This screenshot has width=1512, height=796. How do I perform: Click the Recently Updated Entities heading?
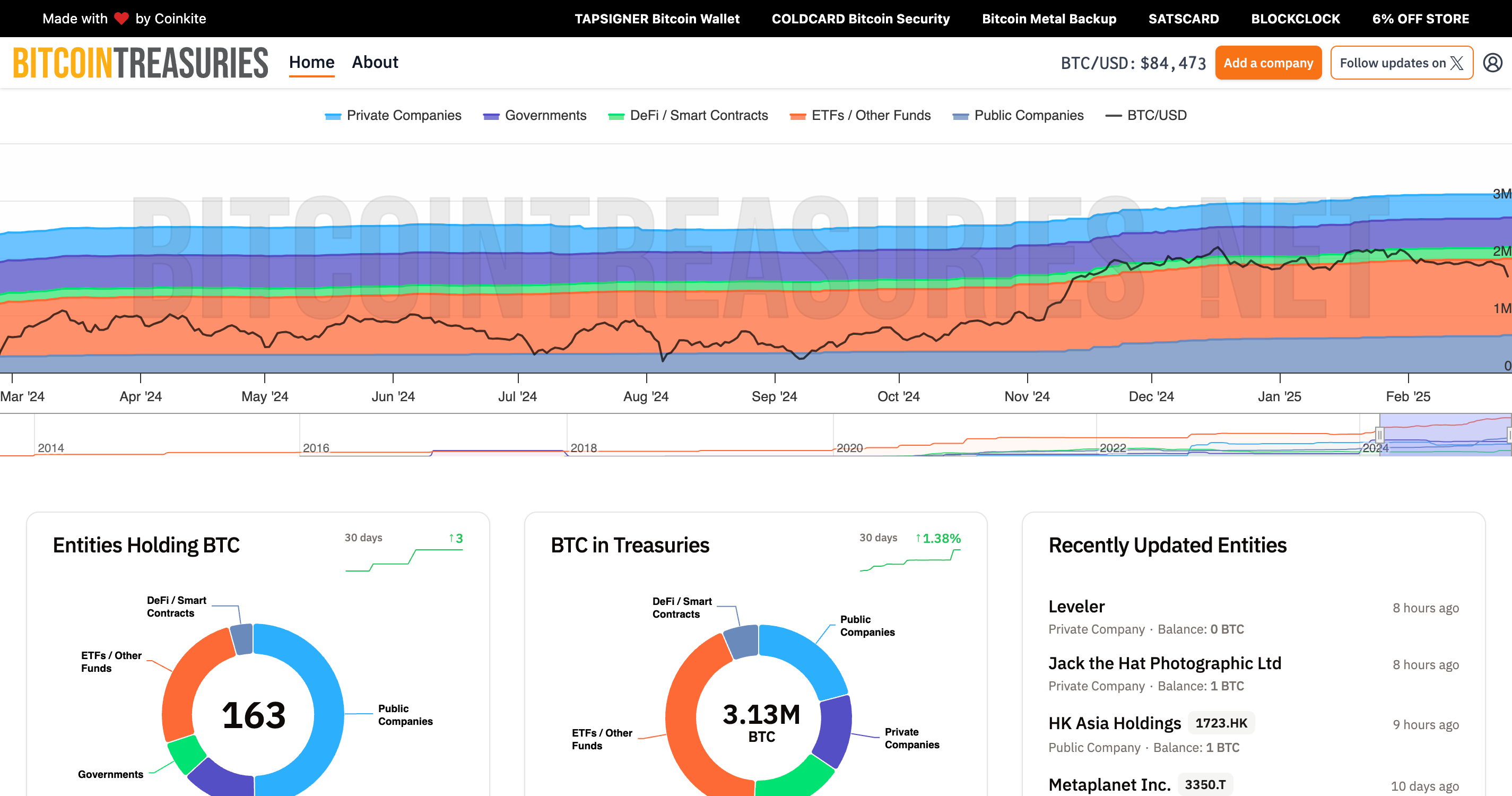pyautogui.click(x=1168, y=546)
